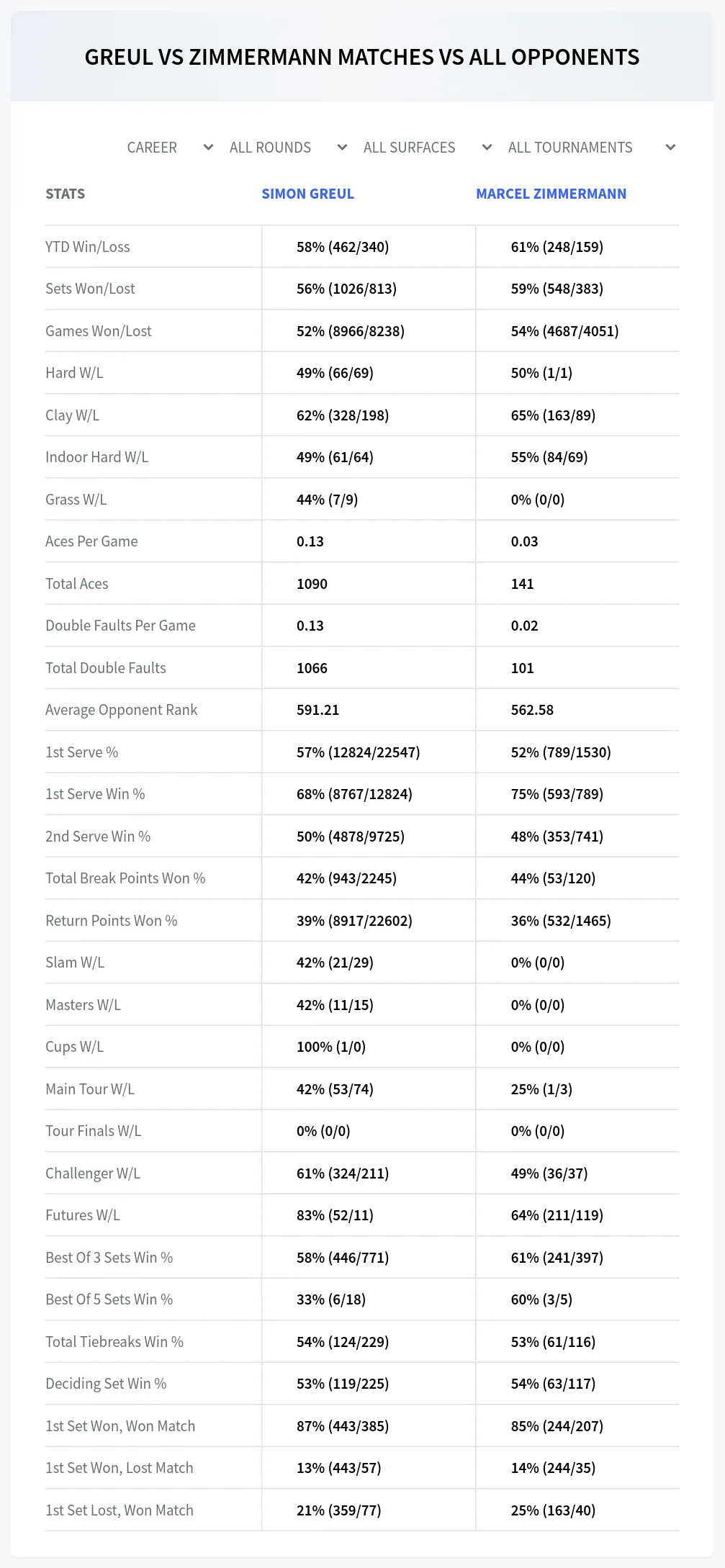Expand the ALL TOURNAMENTS selector
This screenshot has width=725, height=1568.
[592, 148]
